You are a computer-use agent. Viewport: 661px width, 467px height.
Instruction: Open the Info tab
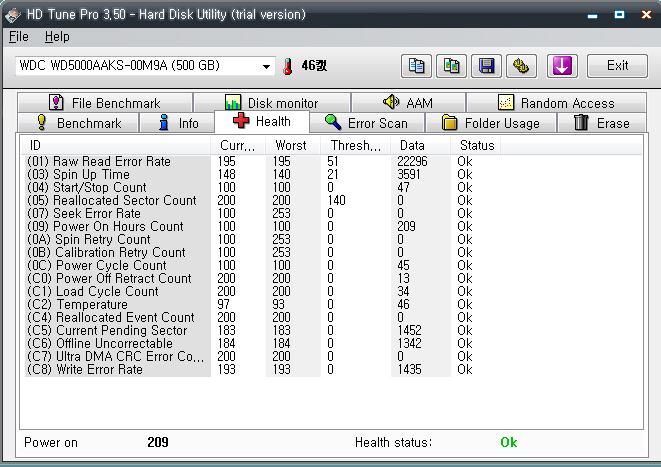point(177,123)
